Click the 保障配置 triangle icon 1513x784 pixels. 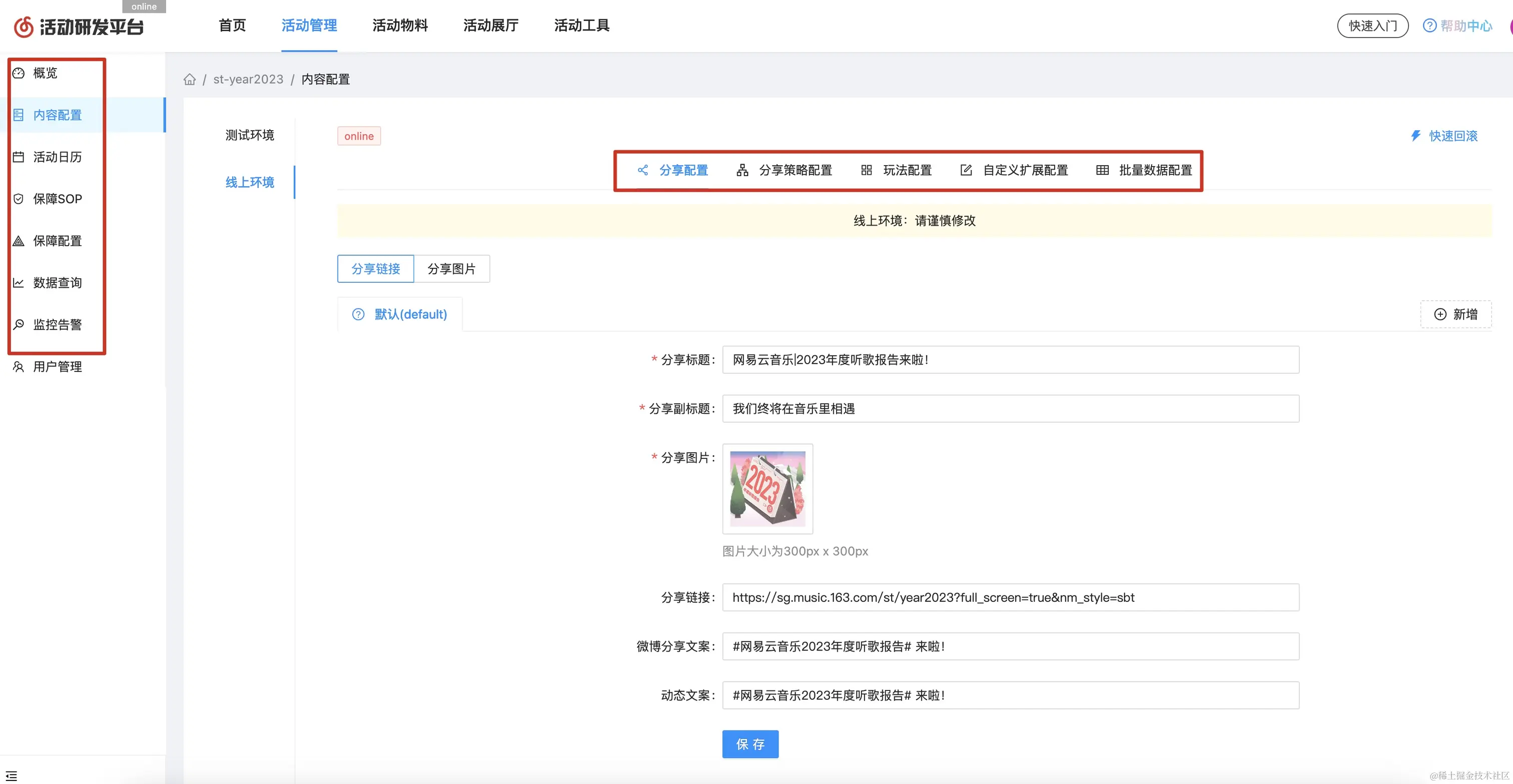[x=19, y=241]
